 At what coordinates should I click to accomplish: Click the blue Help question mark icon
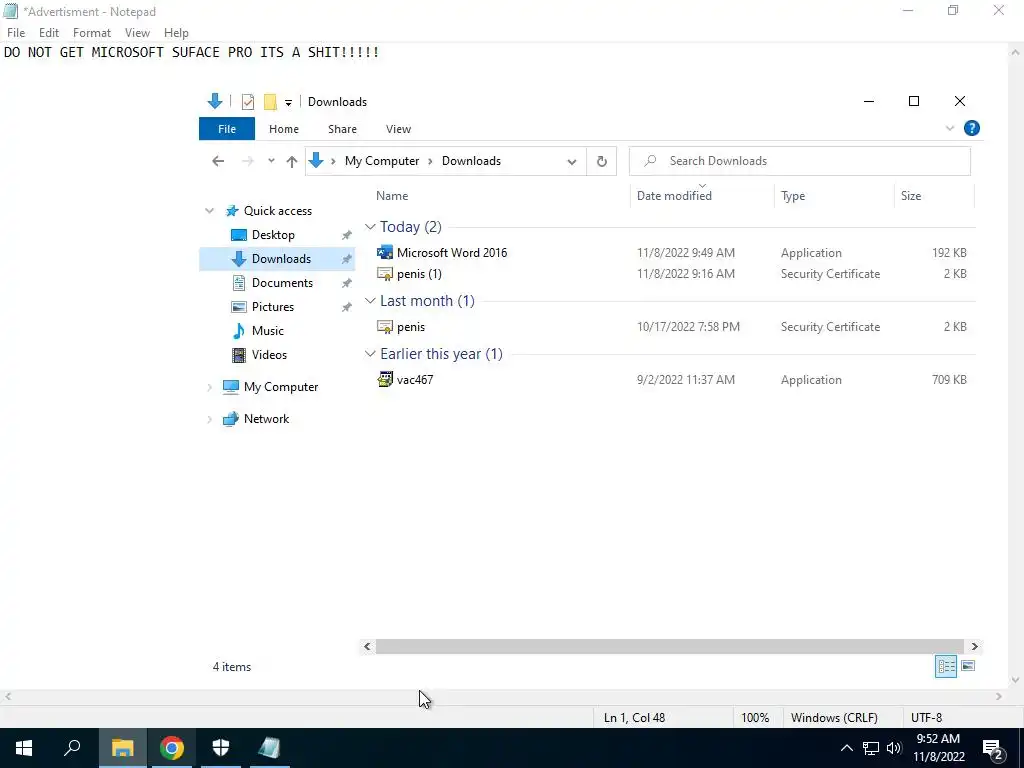(x=972, y=128)
